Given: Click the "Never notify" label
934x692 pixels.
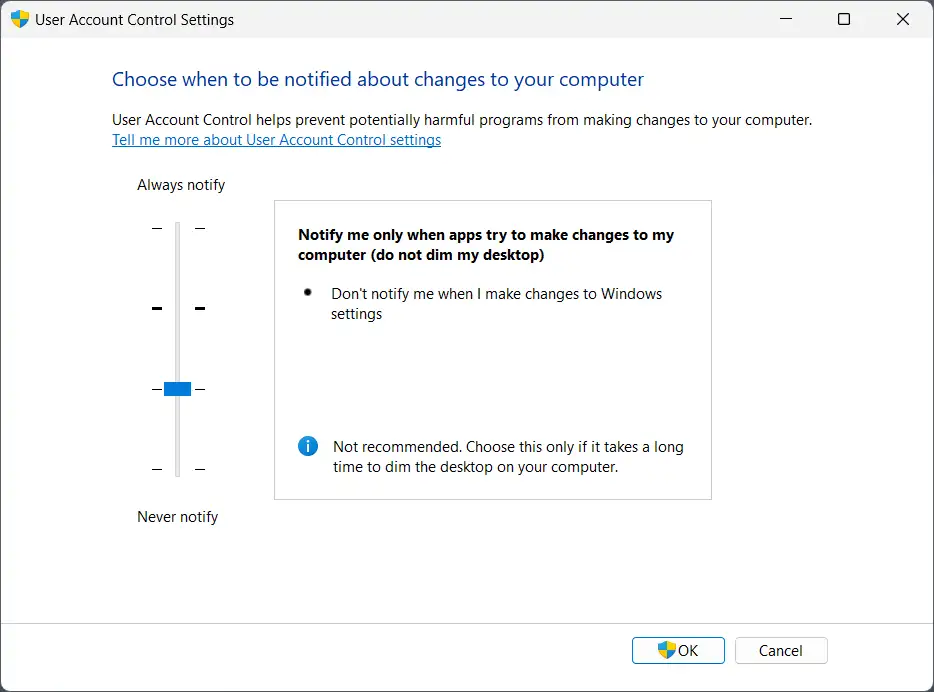Looking at the screenshot, I should 177,517.
